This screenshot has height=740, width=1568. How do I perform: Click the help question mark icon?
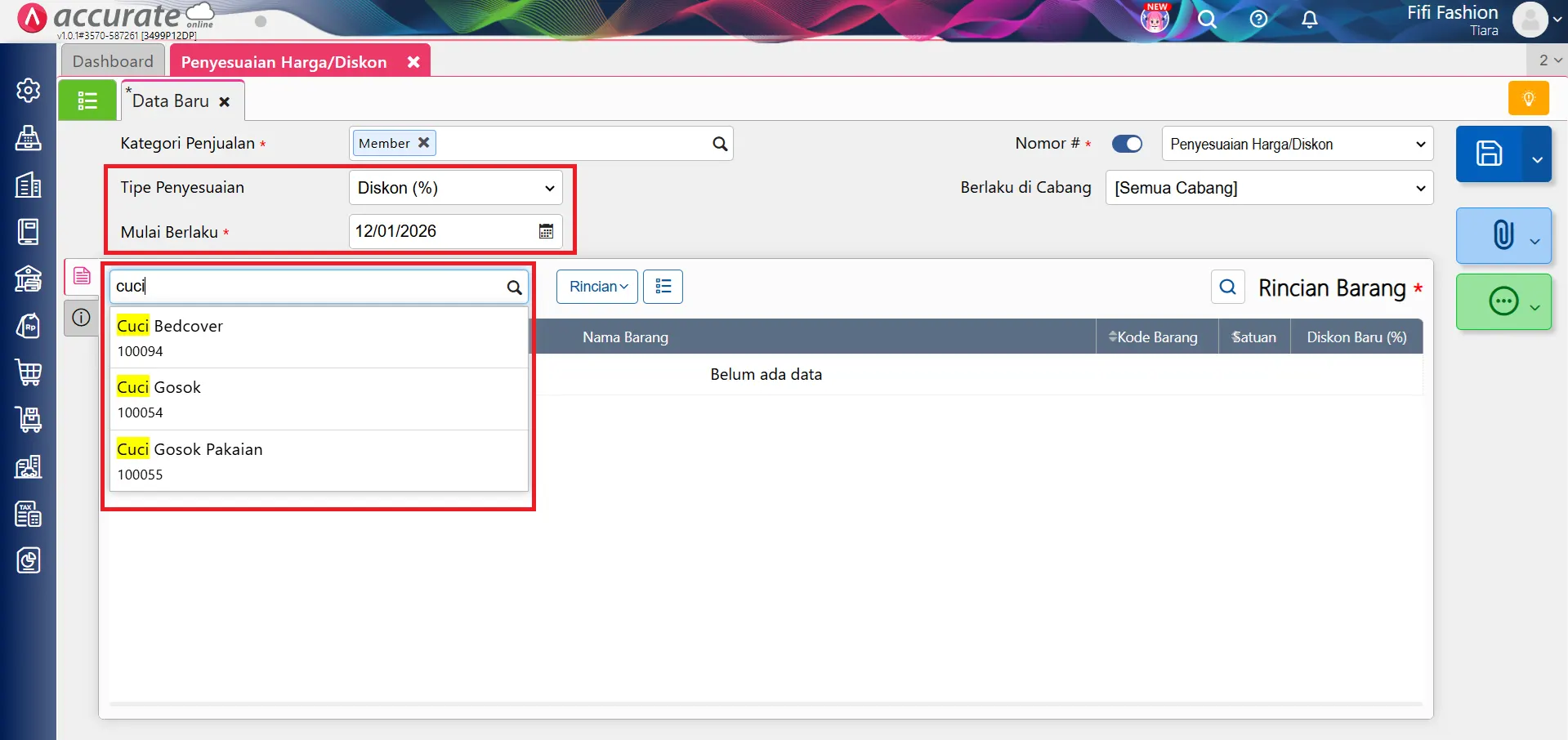pyautogui.click(x=1258, y=20)
